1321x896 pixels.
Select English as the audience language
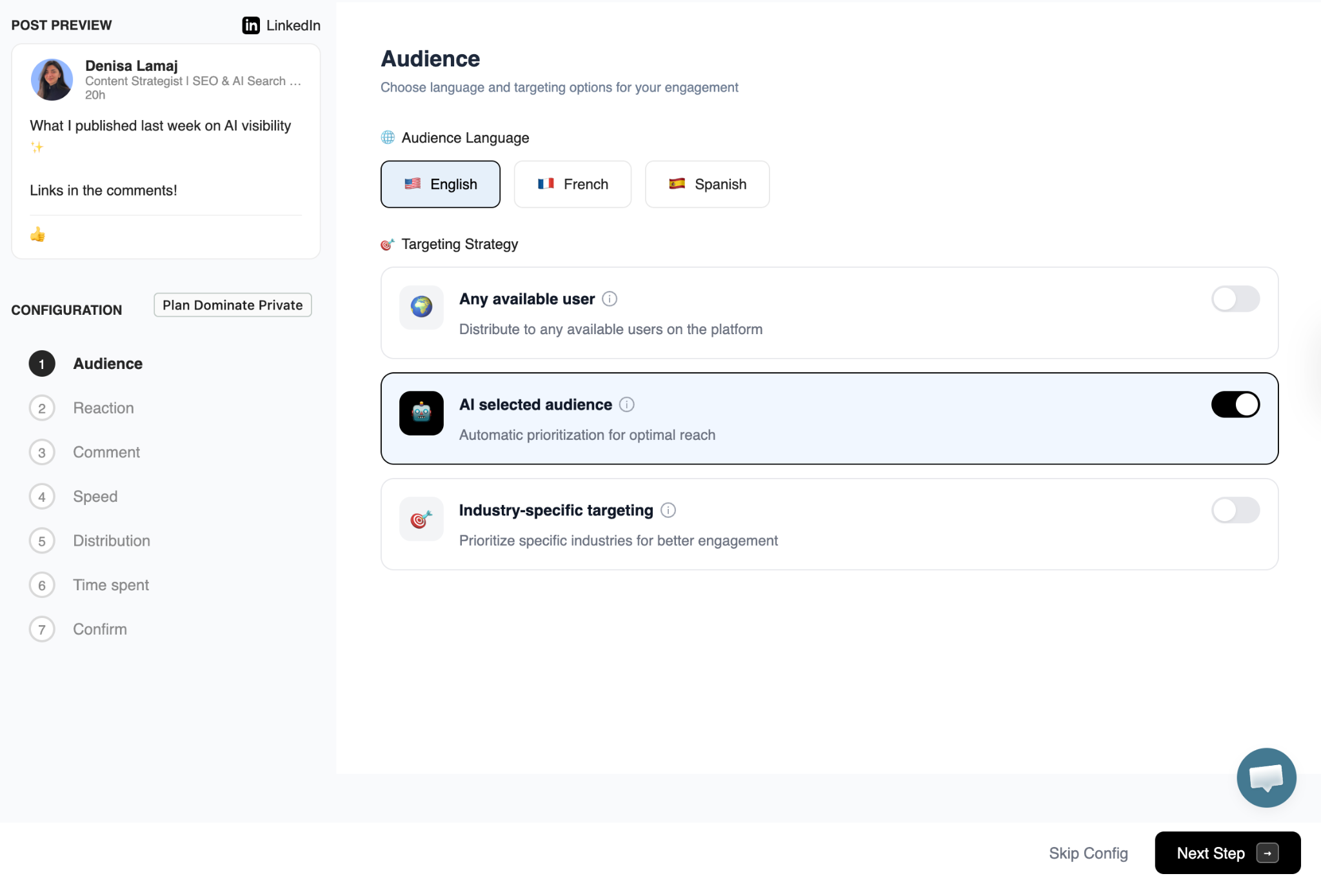pos(441,184)
